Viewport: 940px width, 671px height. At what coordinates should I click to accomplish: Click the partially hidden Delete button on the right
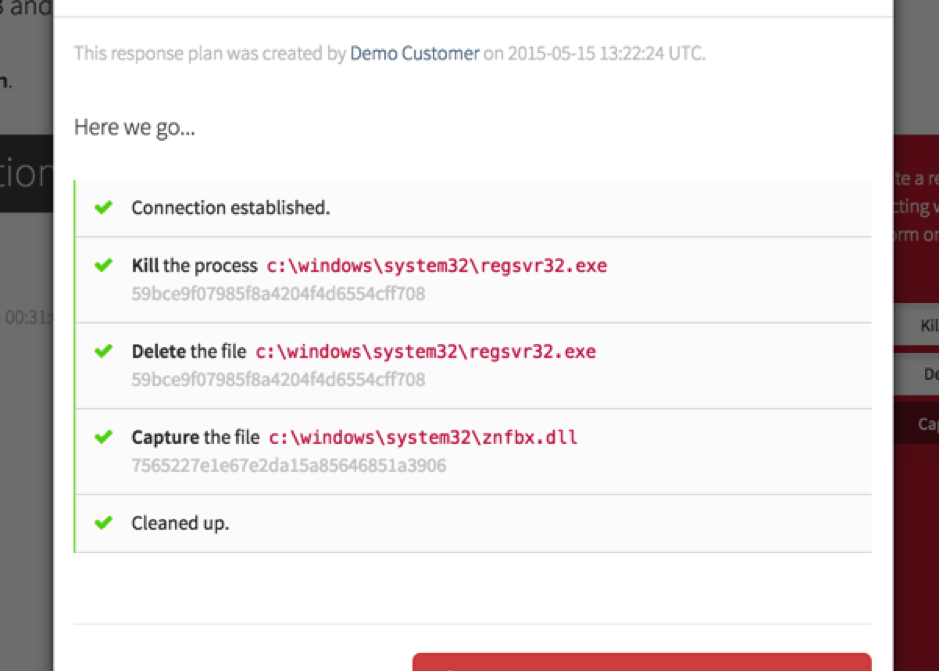pos(930,374)
